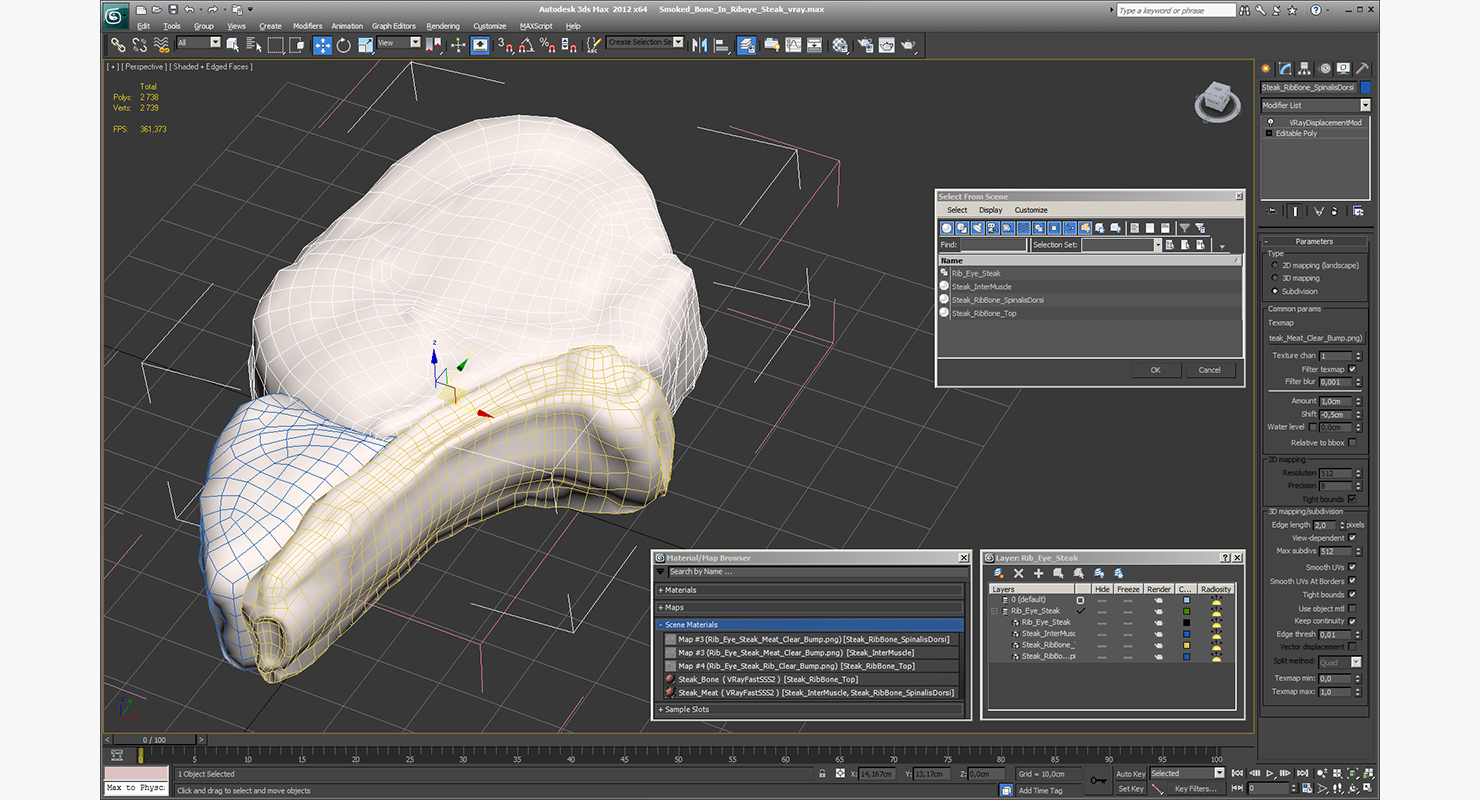Collapse the Parameters rollout
The height and width of the screenshot is (800, 1480).
click(x=1314, y=241)
